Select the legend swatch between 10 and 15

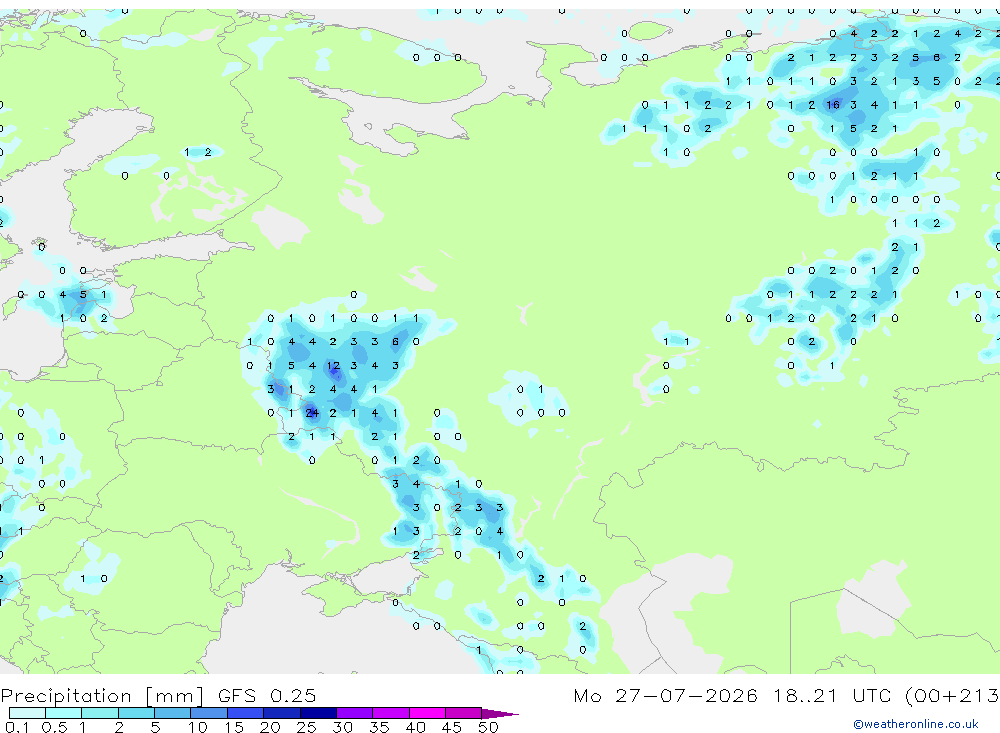[x=209, y=713]
